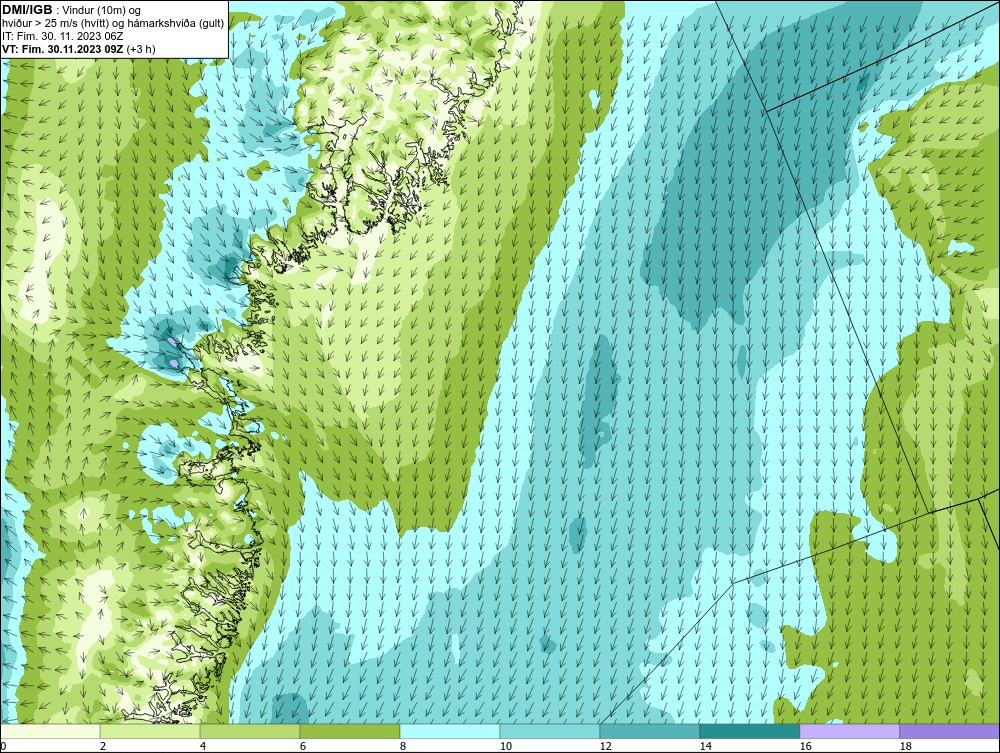Image resolution: width=1000 pixels, height=753 pixels.
Task: Click the 16–18 m/s lavender swatch
Action: pos(849,731)
